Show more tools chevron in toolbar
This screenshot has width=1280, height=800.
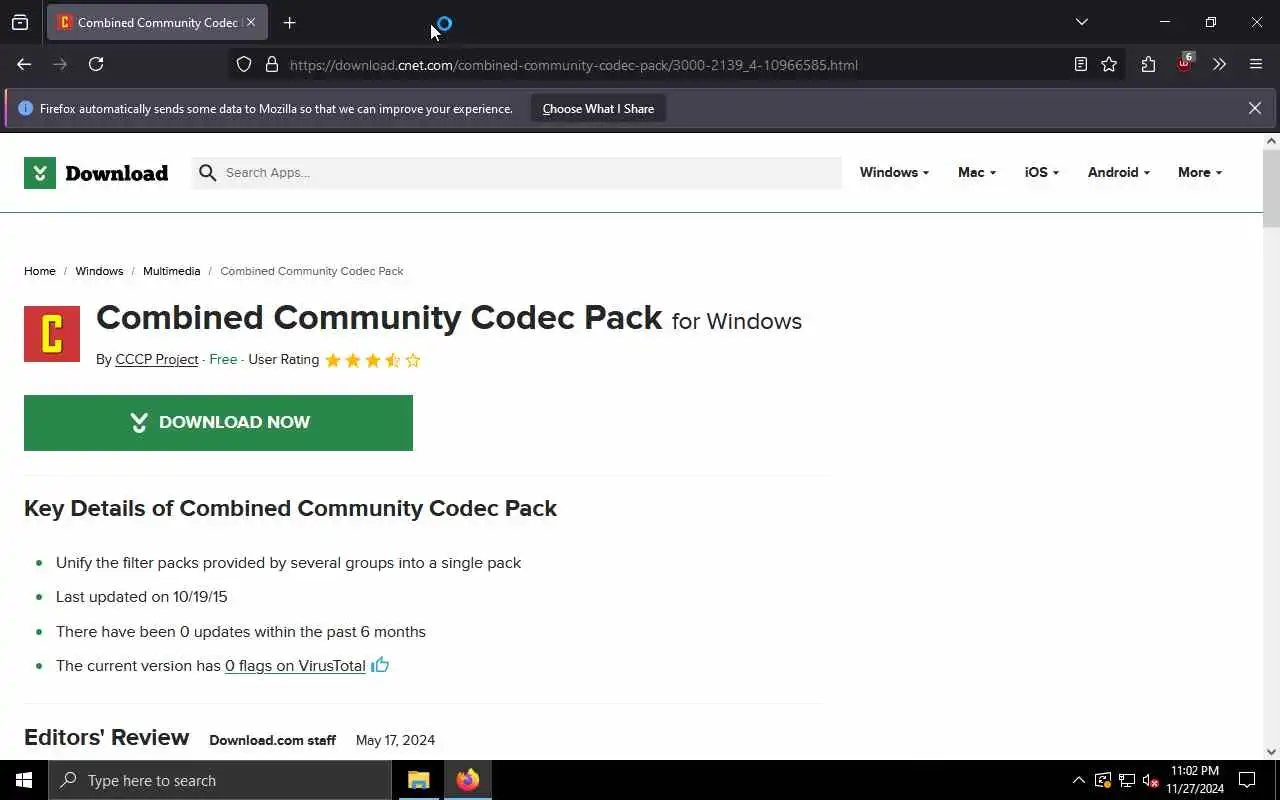pos(1219,64)
